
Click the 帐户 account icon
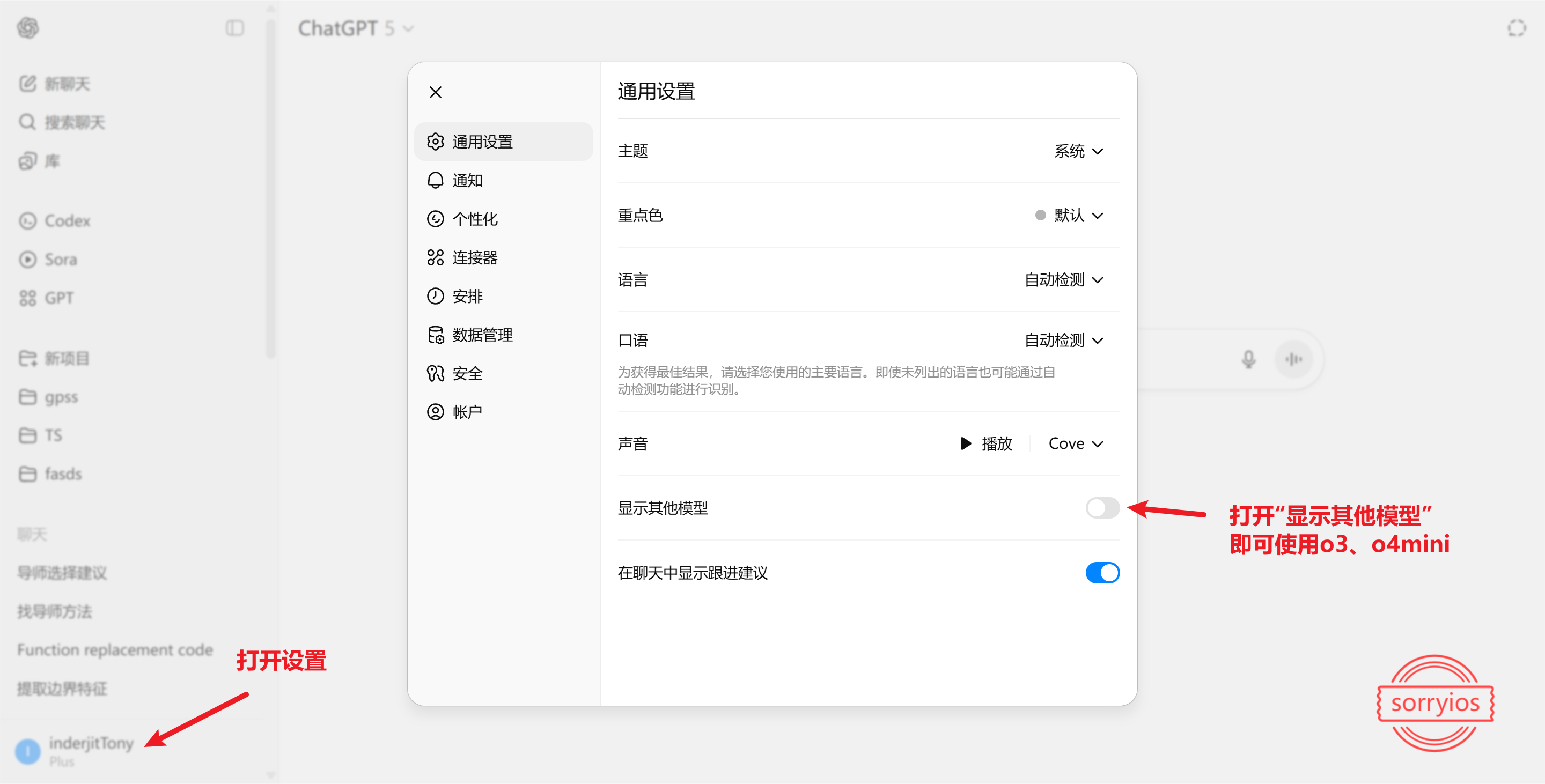[436, 412]
